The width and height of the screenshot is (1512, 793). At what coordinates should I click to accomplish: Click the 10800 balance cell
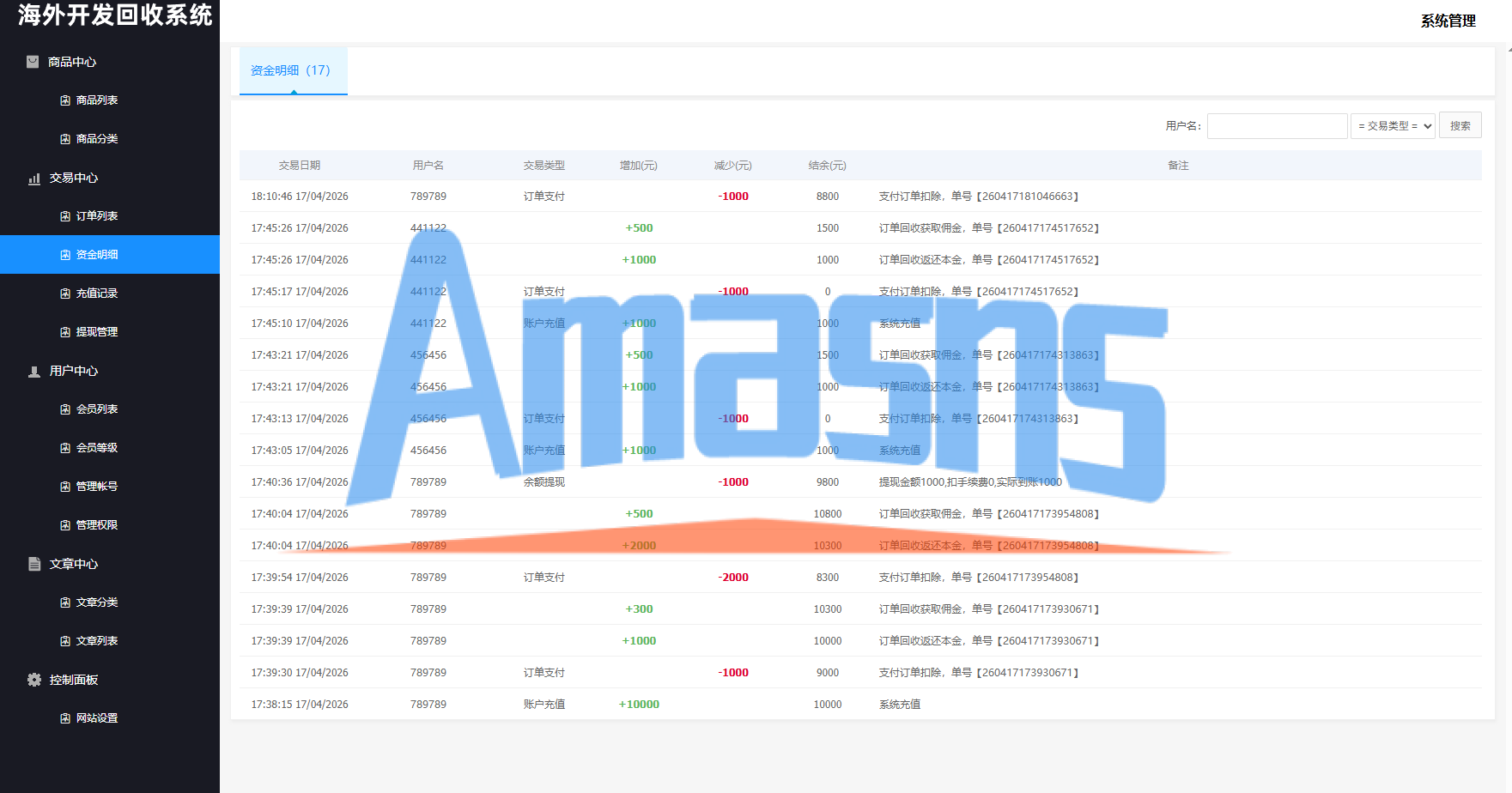(x=828, y=514)
